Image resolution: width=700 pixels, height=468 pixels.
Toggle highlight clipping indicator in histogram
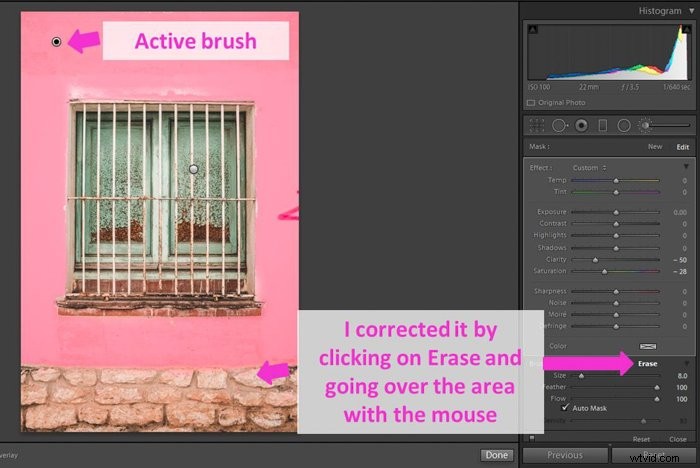tap(687, 29)
